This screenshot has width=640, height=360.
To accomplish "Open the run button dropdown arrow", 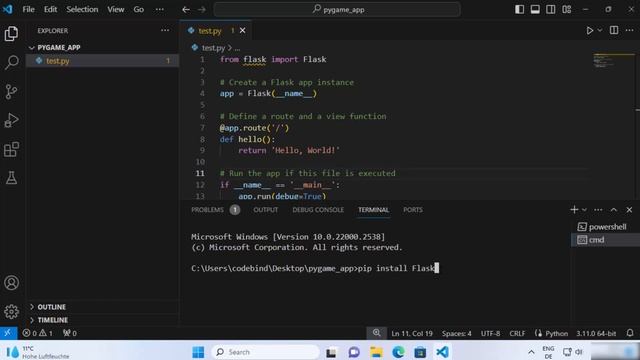I will 600,31.
